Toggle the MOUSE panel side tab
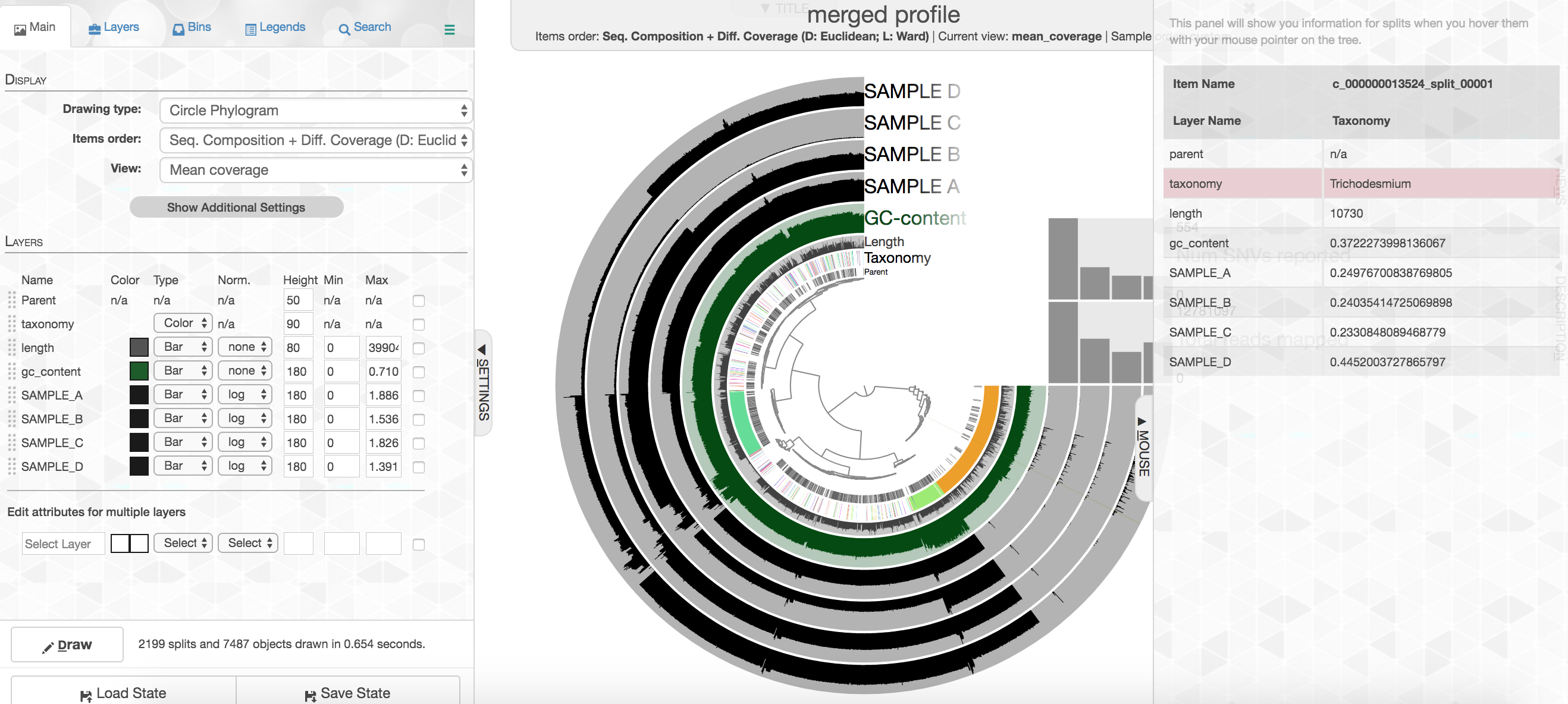Image resolution: width=1568 pixels, height=704 pixels. point(1143,448)
